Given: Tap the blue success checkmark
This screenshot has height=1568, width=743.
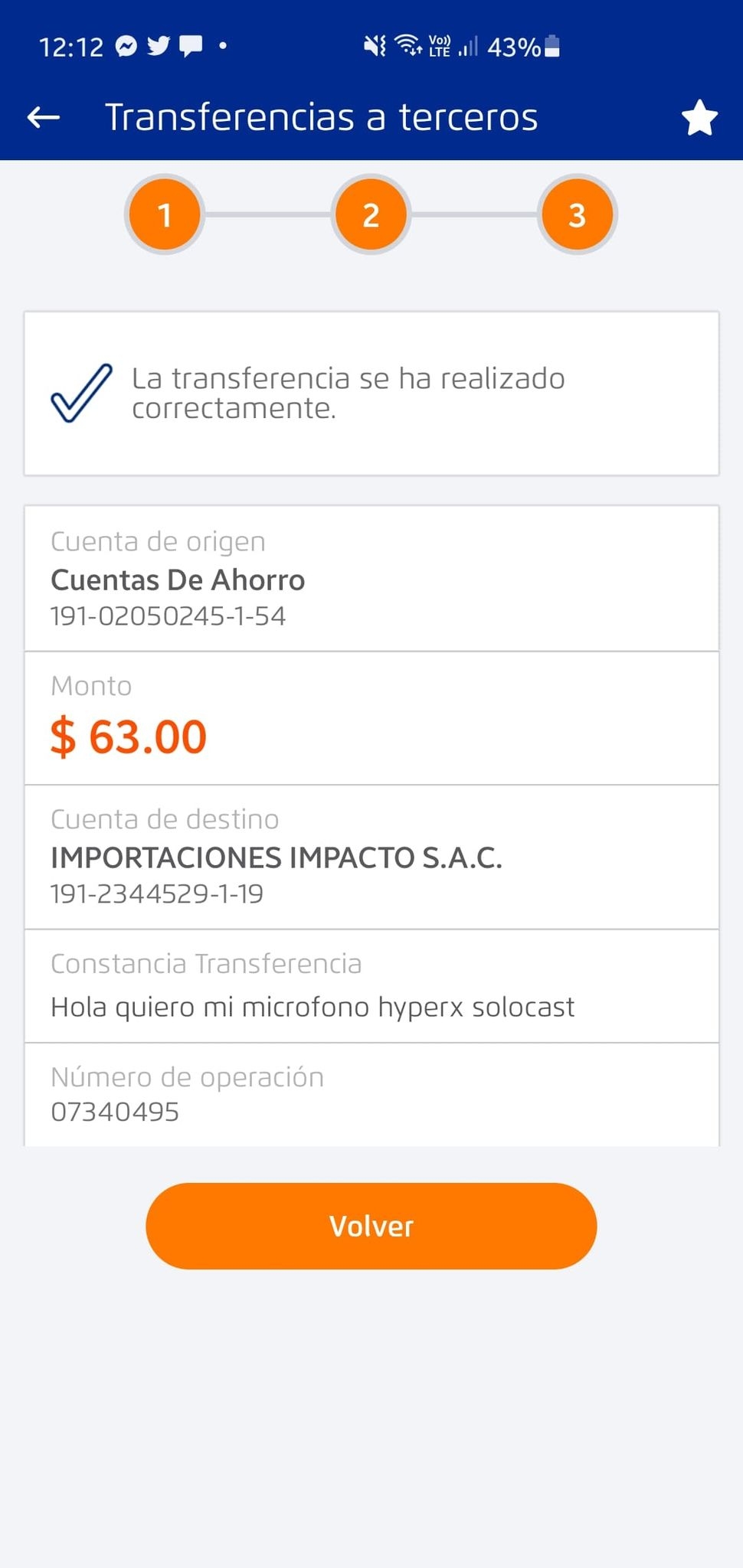Looking at the screenshot, I should point(81,393).
